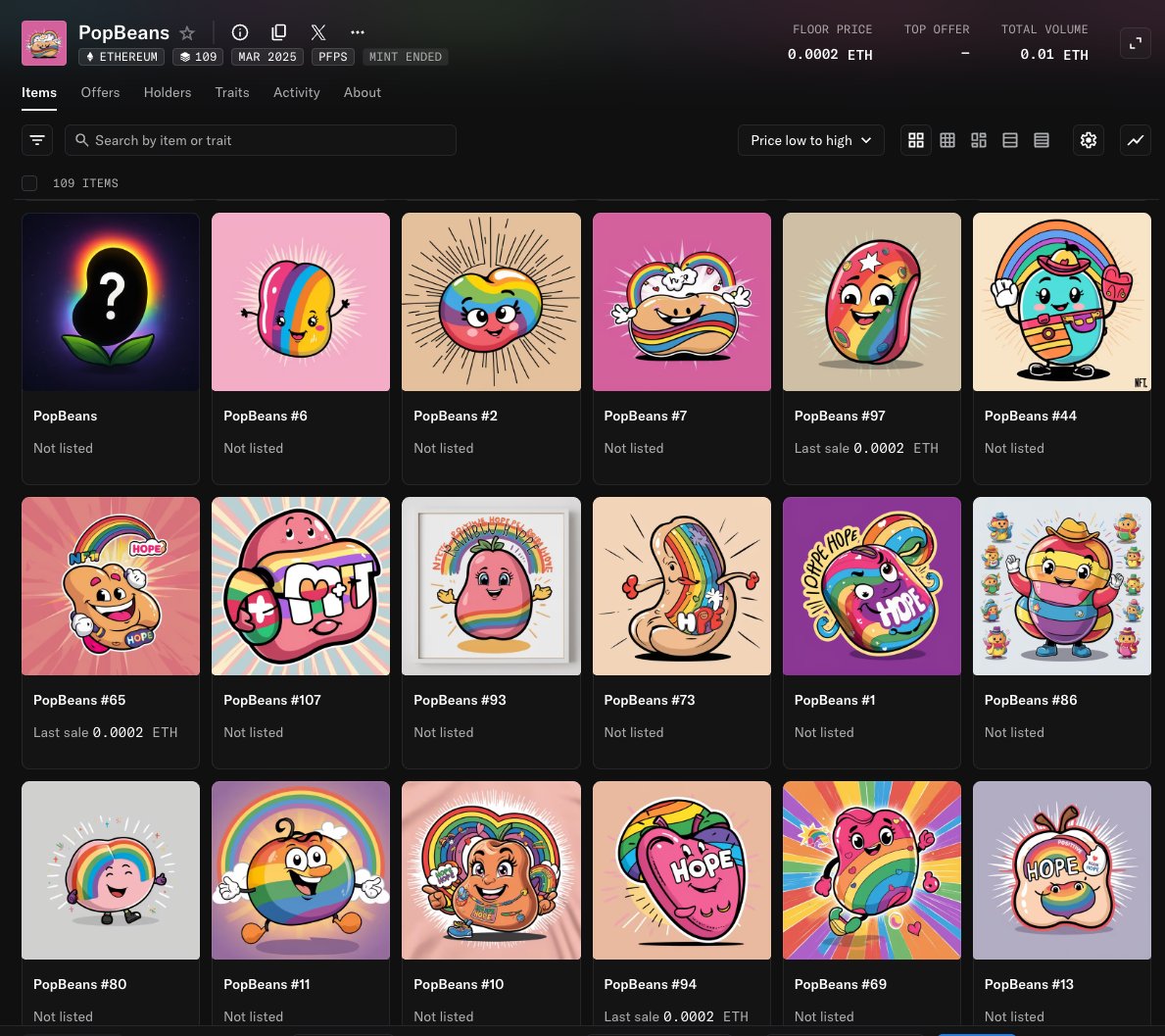
Task: Tick the select-all checkbox beside 109 ITEMS
Action: pos(29,183)
